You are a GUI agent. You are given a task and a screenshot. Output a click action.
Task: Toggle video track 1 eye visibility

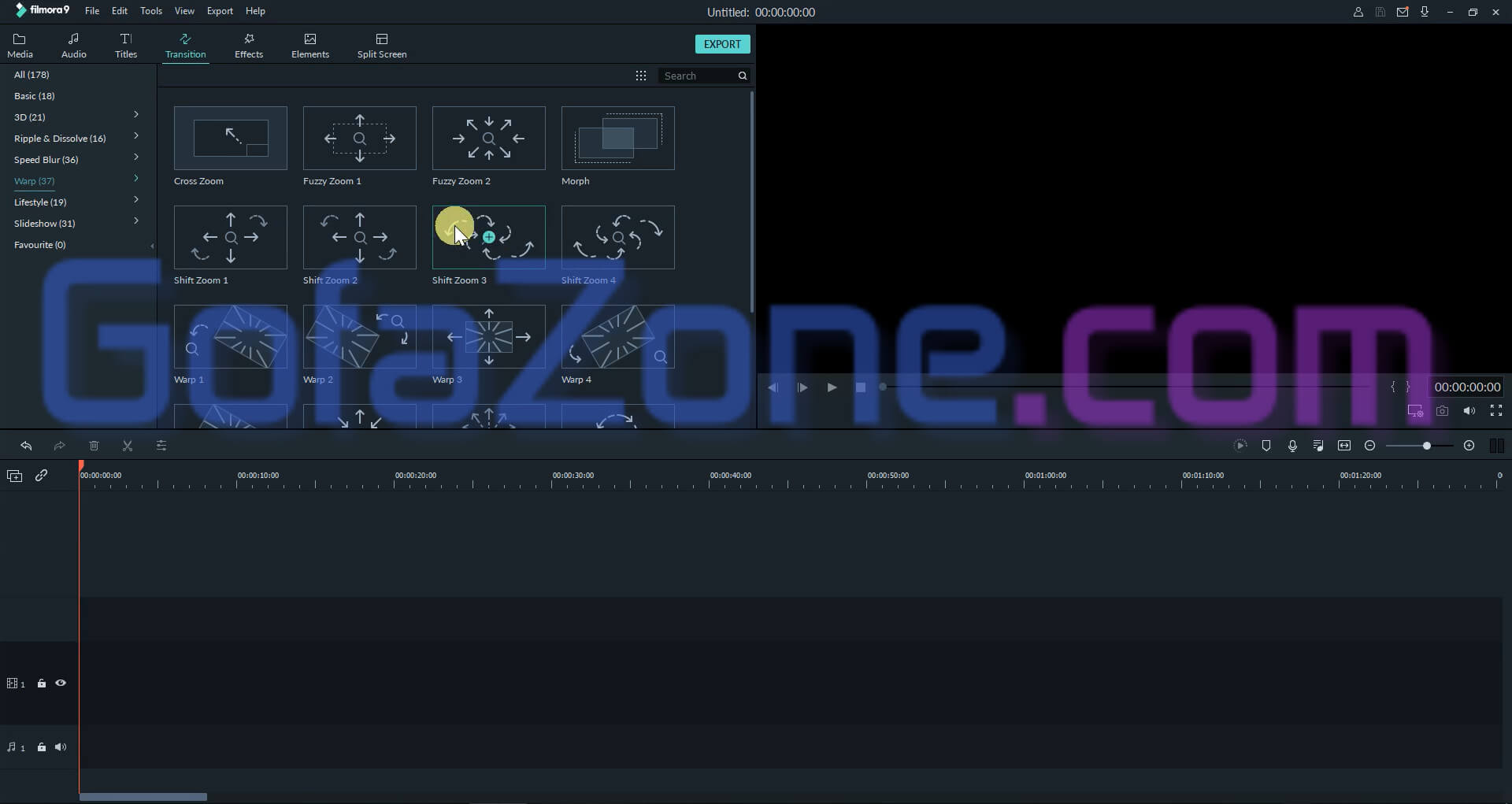(61, 684)
